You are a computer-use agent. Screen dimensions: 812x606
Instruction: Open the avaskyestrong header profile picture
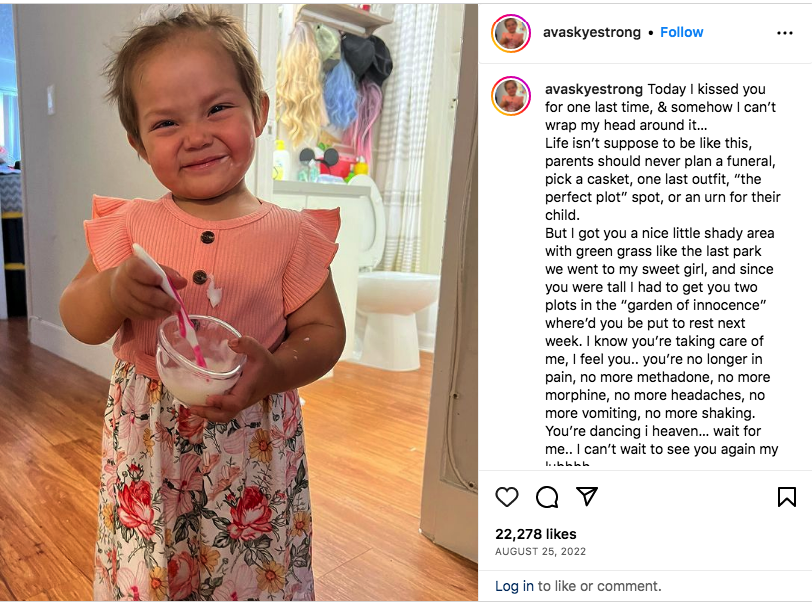click(x=511, y=33)
